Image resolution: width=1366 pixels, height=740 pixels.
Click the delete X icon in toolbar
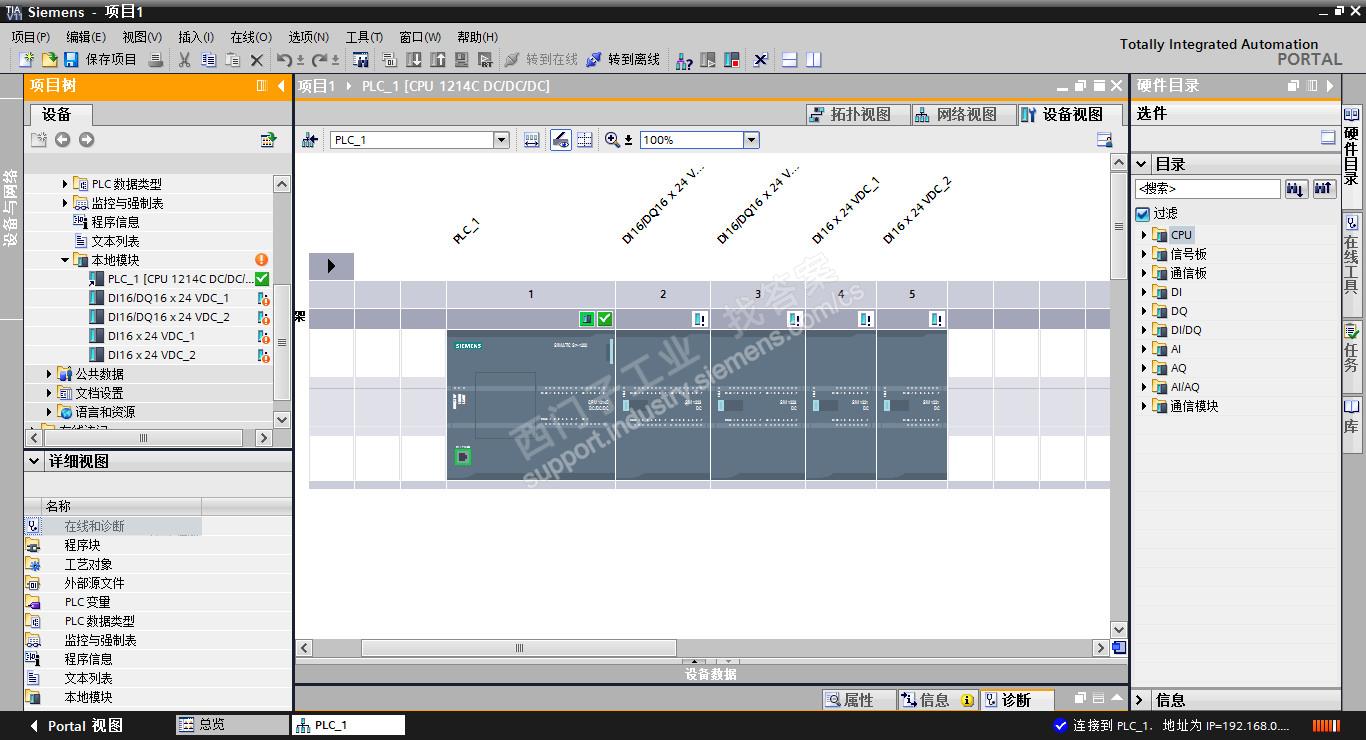pyautogui.click(x=257, y=60)
